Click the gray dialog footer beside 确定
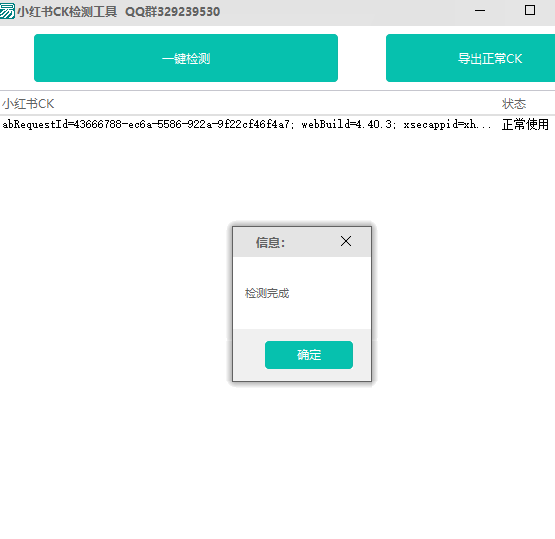Screen dimensions: 555x539 249,355
